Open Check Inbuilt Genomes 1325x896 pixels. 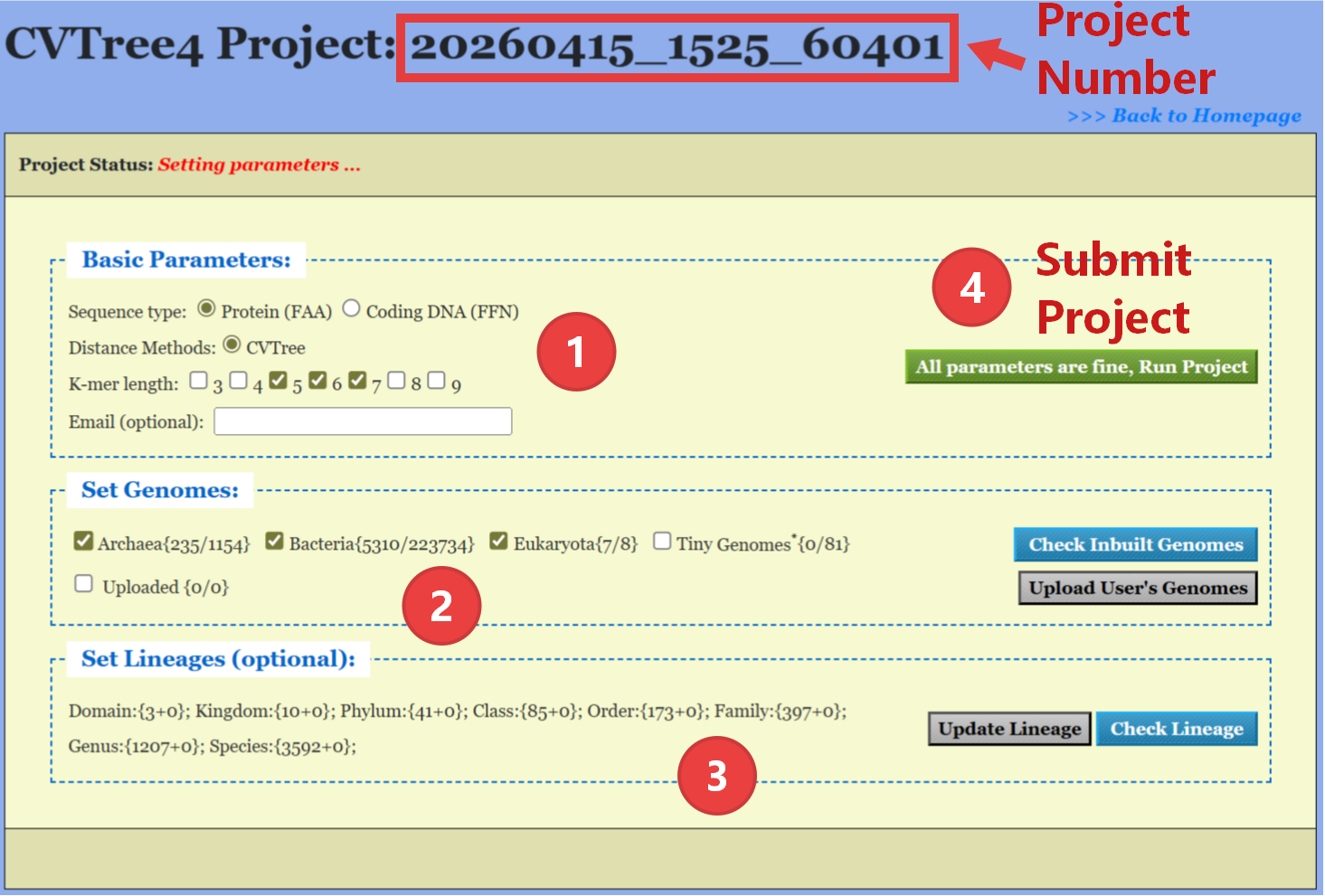tap(1135, 544)
